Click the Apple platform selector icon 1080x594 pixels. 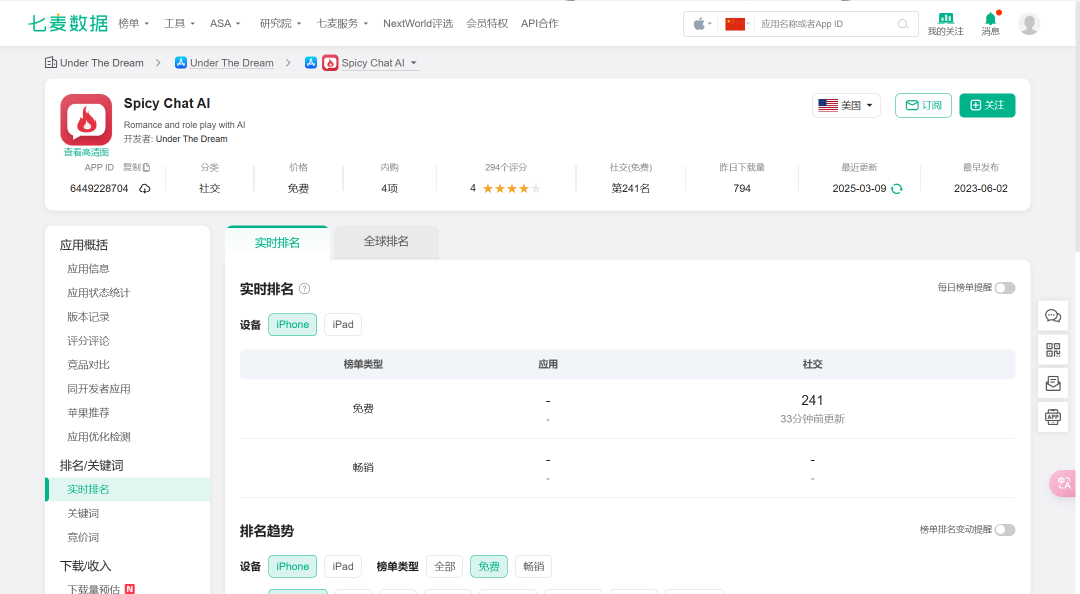tap(699, 24)
